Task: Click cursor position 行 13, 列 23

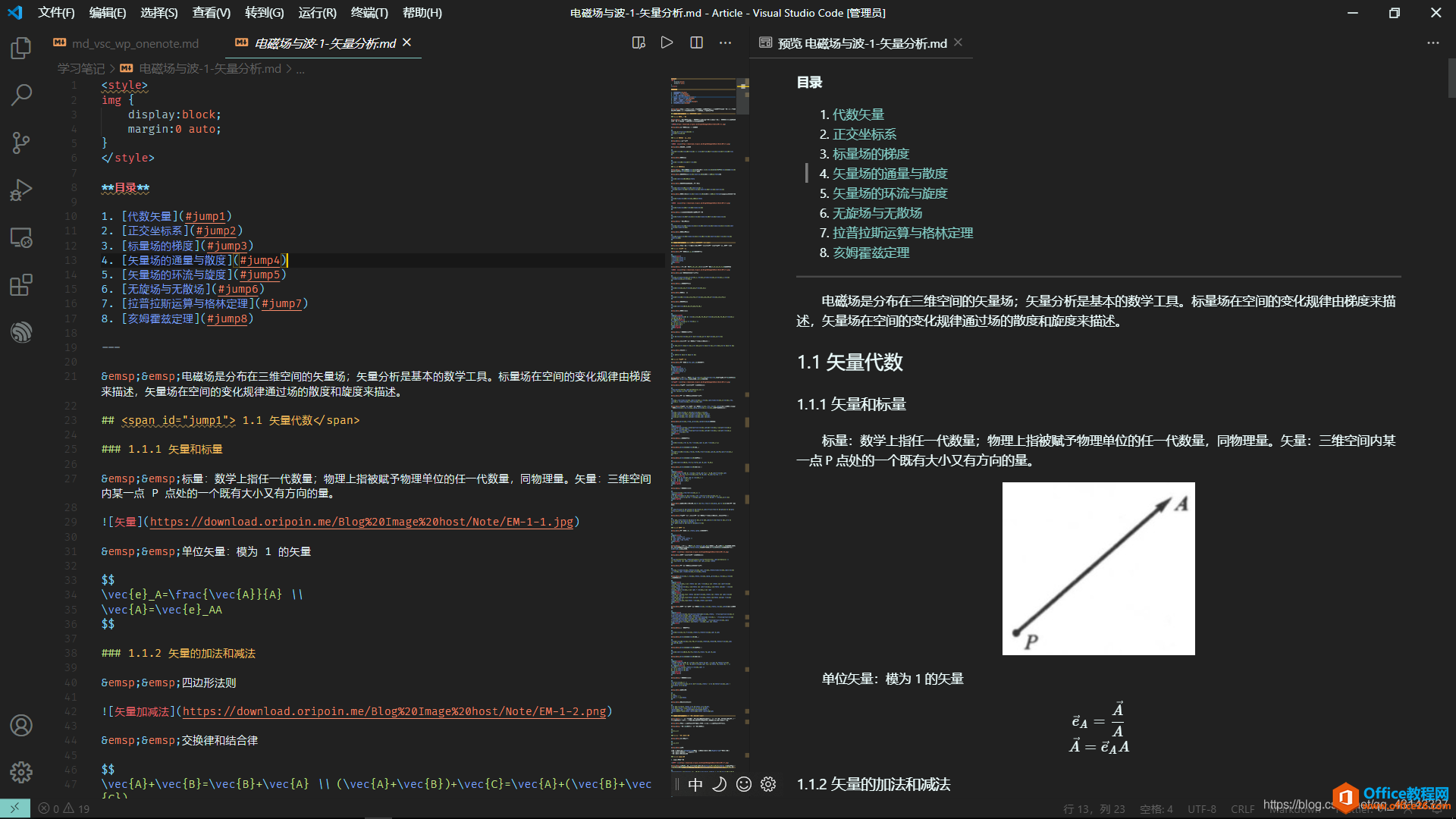Action: 1094,809
